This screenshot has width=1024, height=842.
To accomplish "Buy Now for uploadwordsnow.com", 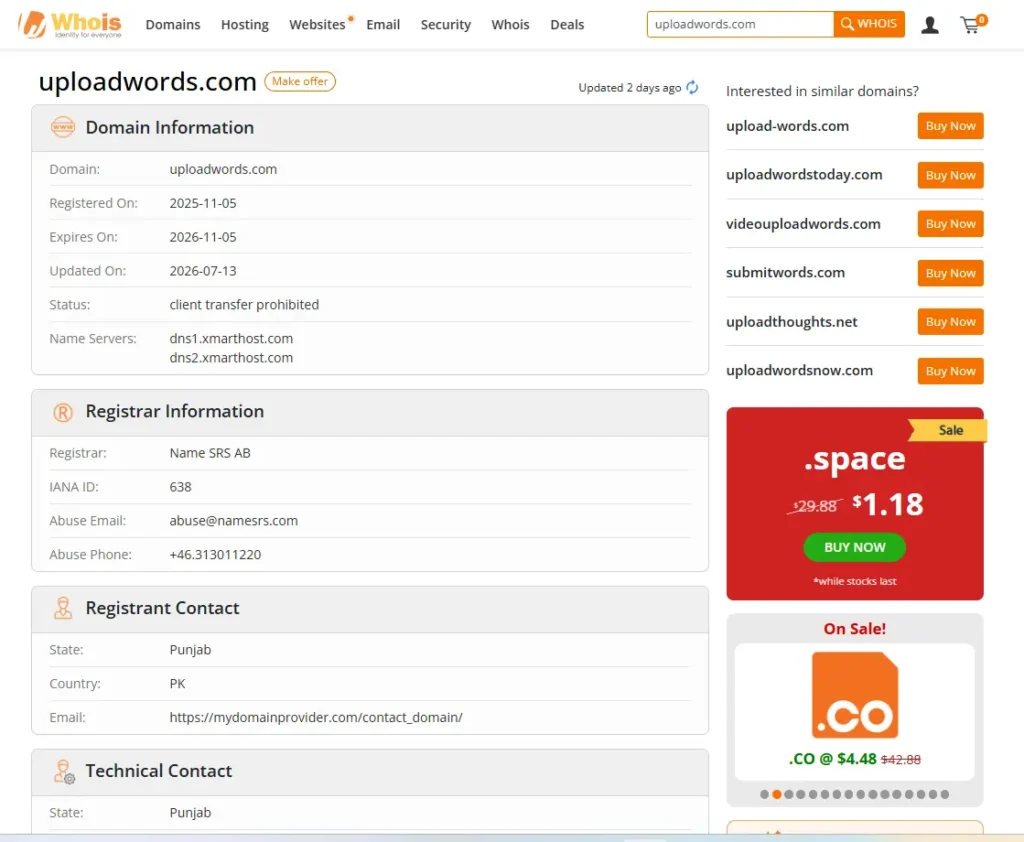I will [x=950, y=371].
